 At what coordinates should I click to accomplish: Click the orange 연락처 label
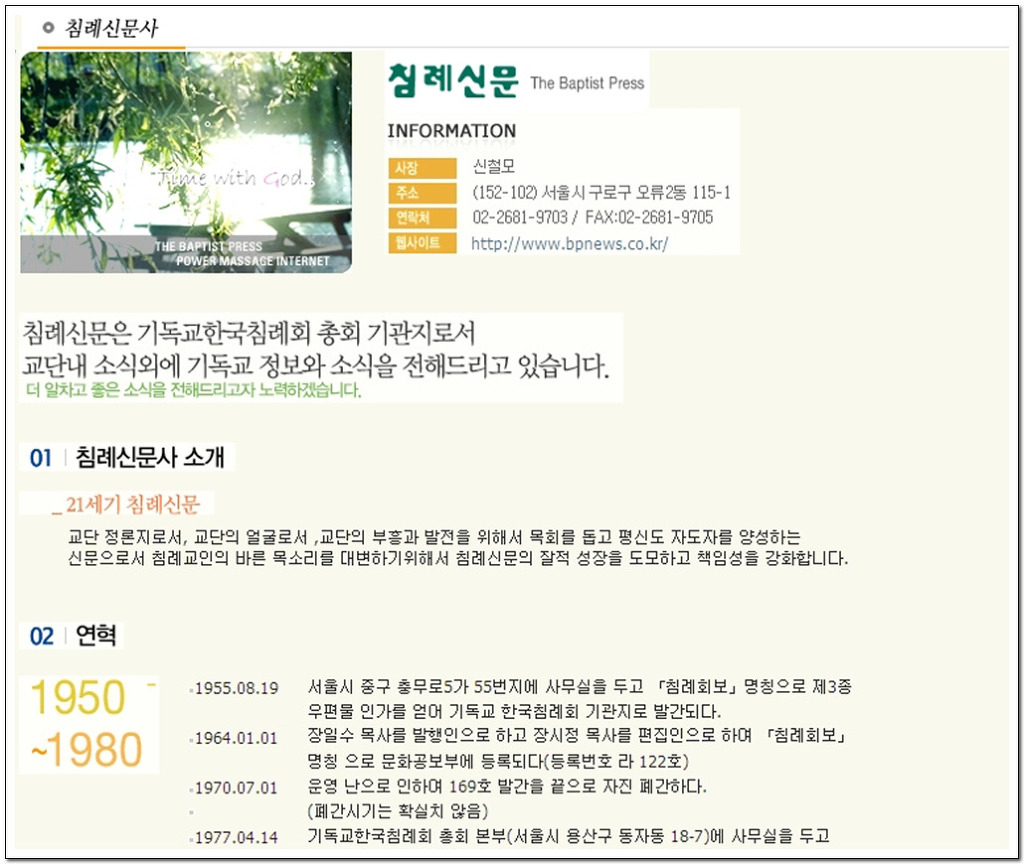click(x=422, y=217)
